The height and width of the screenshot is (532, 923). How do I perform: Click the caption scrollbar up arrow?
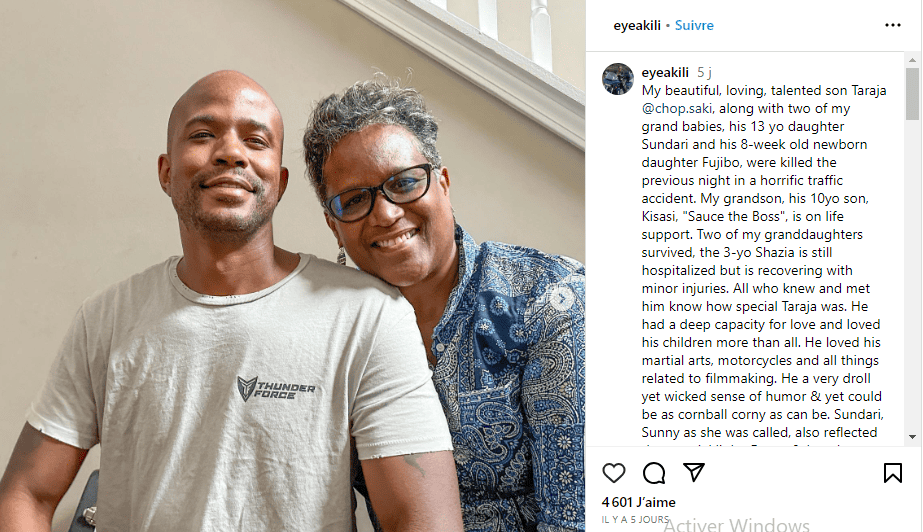[912, 60]
